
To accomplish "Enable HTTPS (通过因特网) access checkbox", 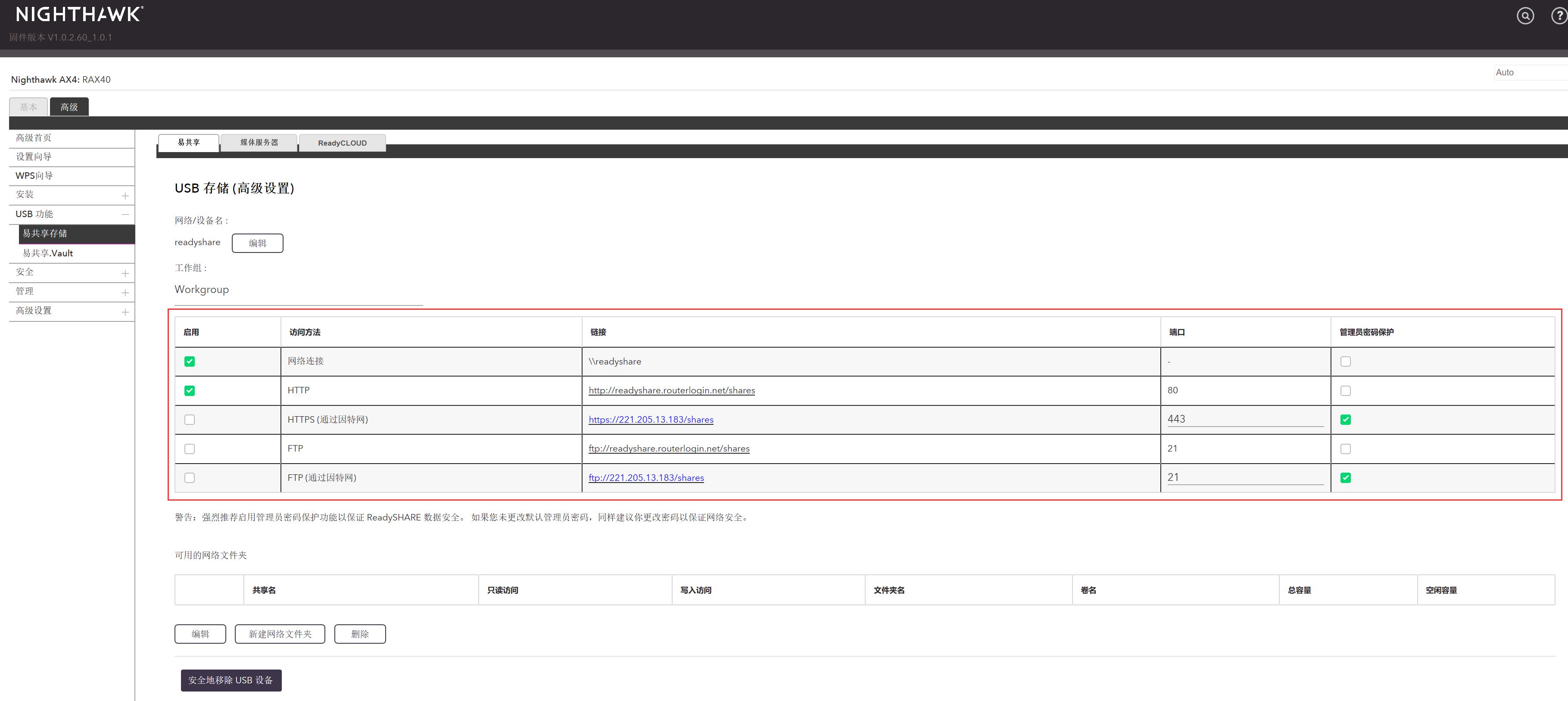I will pyautogui.click(x=189, y=420).
